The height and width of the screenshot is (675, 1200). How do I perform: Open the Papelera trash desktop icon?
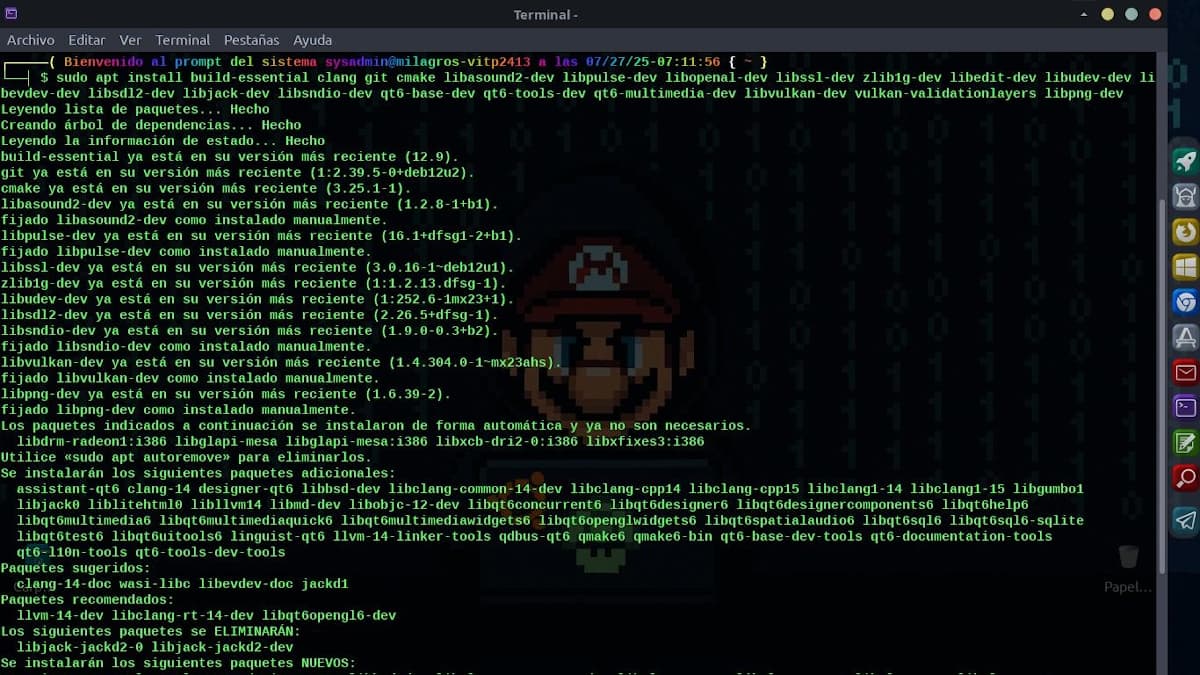1128,562
